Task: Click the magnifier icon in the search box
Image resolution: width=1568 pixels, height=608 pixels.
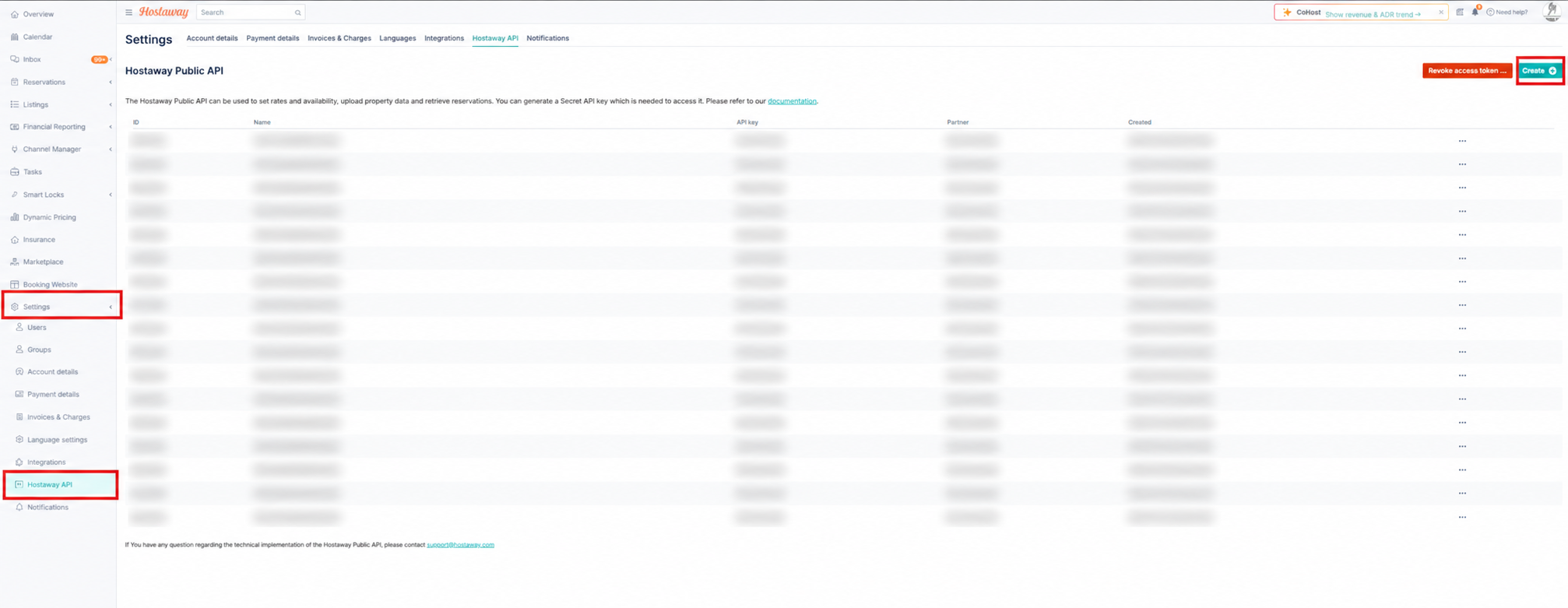Action: point(297,12)
